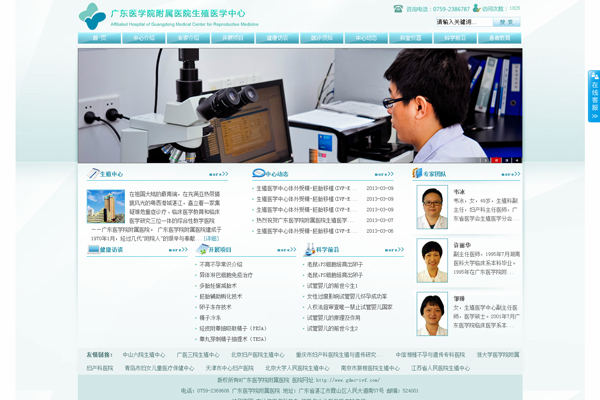Click the hospital website URL in footer
This screenshot has width=600, height=400.
(348, 380)
